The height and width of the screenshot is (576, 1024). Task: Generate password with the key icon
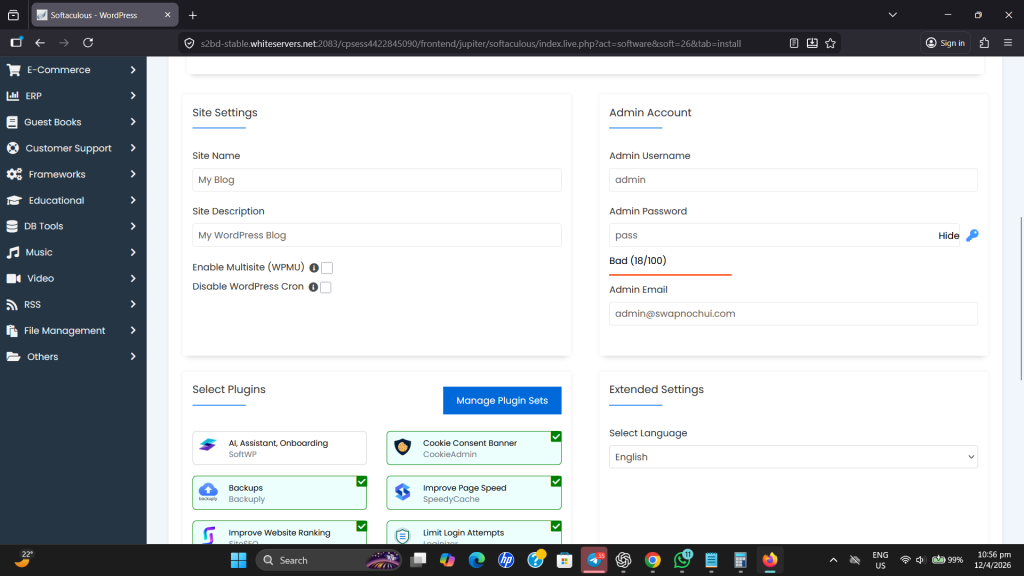pos(972,236)
